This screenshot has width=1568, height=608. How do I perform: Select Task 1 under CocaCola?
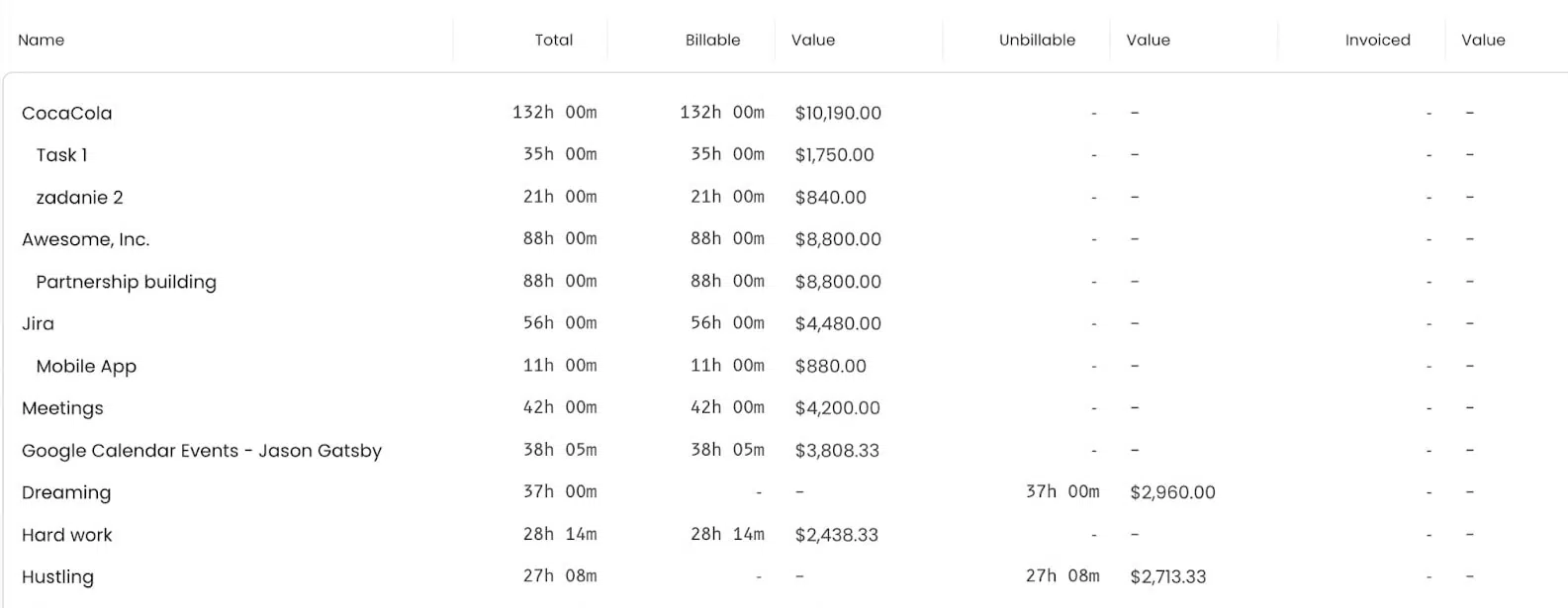60,154
